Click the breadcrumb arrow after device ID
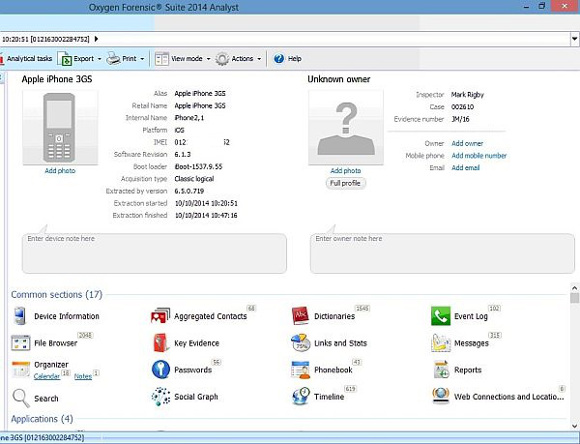580x444 pixels. (96, 39)
